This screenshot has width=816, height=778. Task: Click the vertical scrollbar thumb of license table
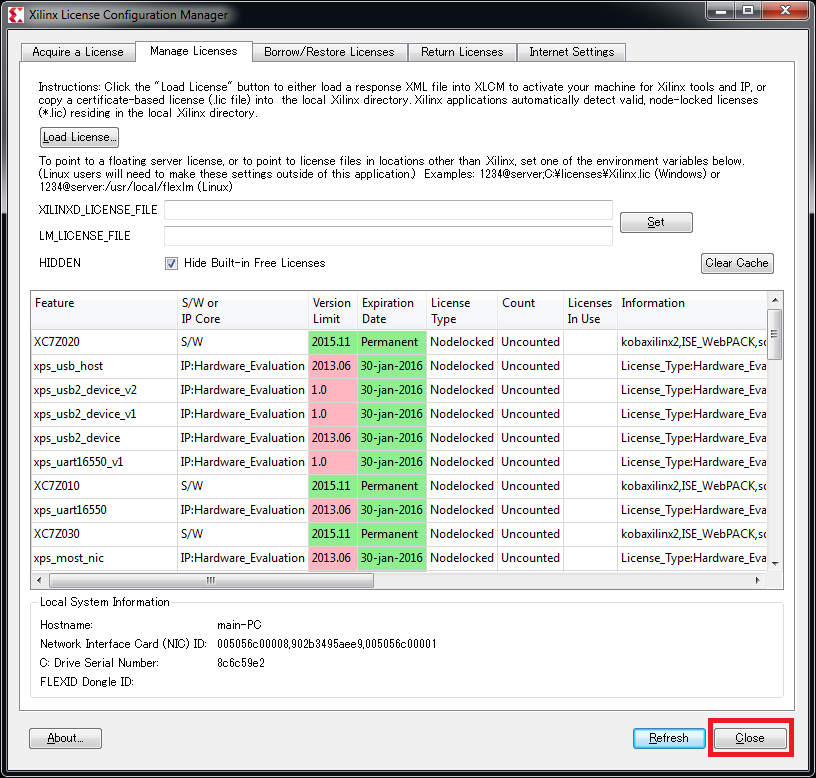(x=774, y=334)
